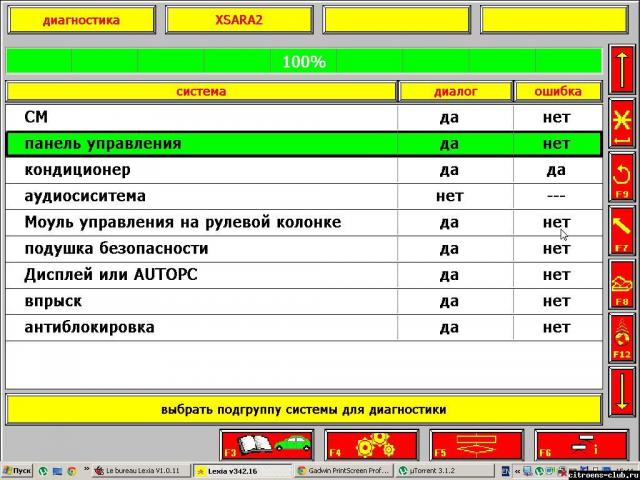Select the панель управления row
The width and height of the screenshot is (640, 480).
point(304,144)
